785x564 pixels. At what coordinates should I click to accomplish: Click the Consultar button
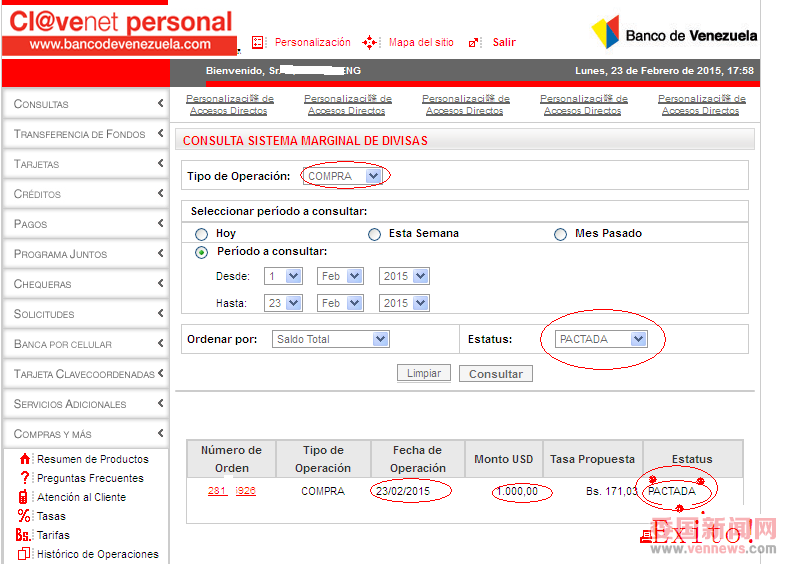[x=496, y=374]
